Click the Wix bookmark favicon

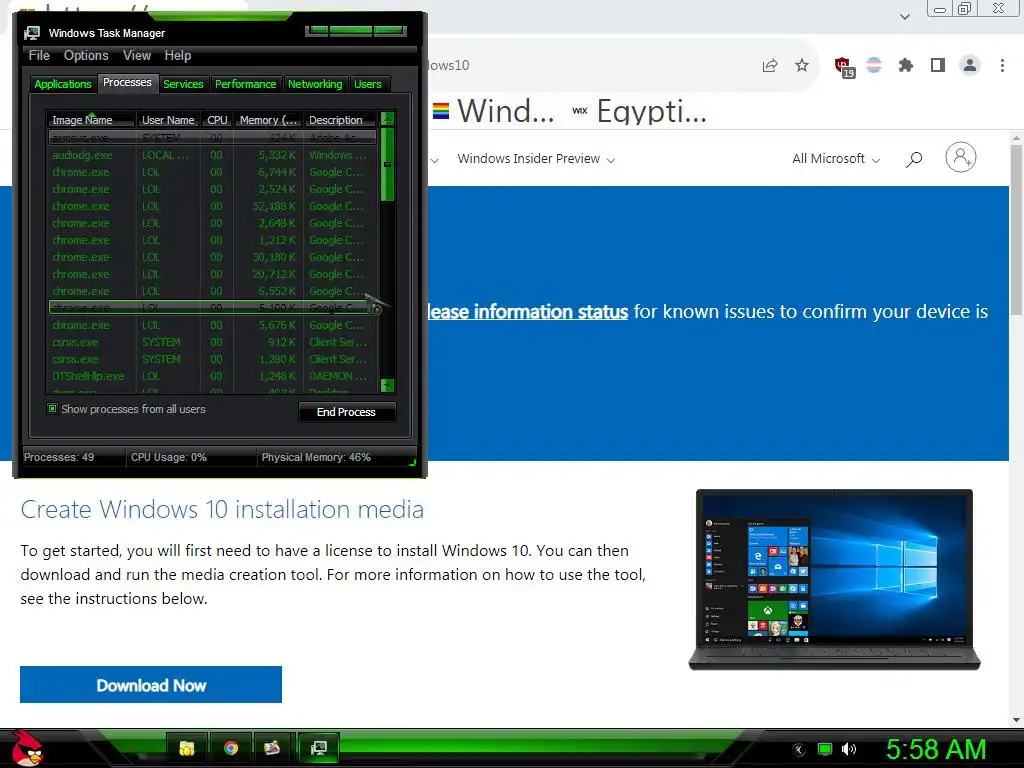pos(579,111)
